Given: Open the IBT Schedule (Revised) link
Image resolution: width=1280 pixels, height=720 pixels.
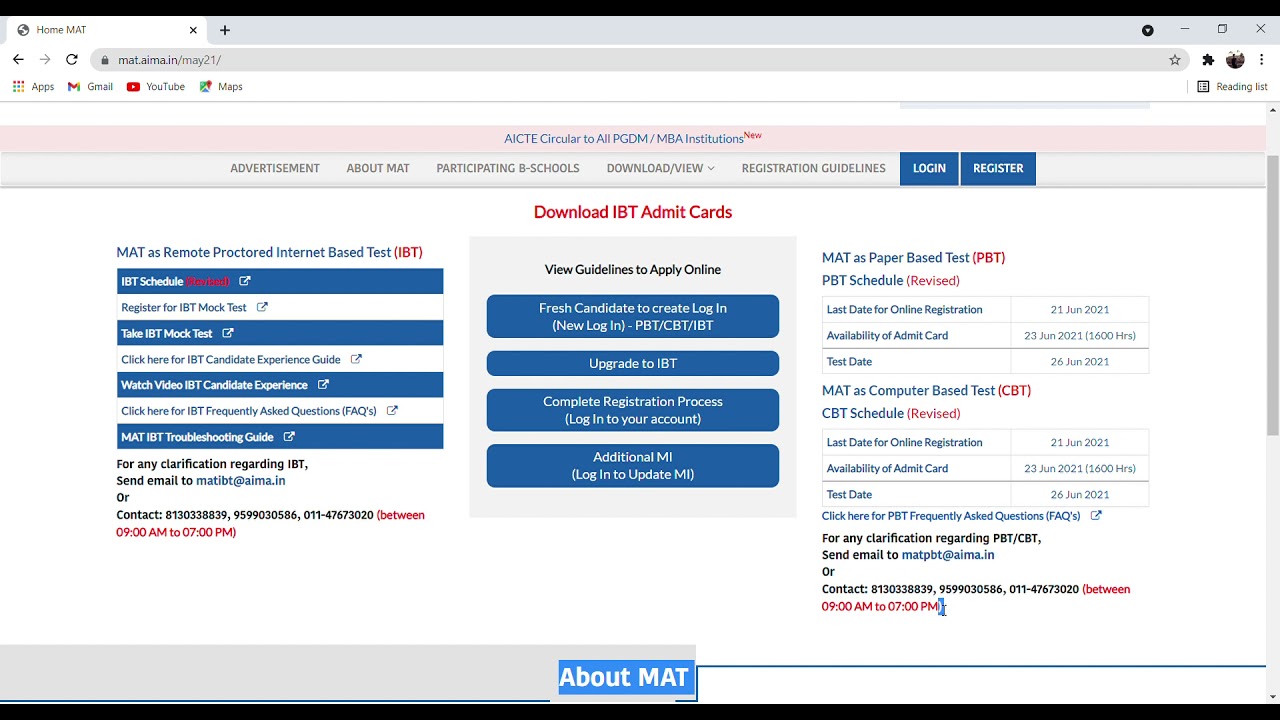Looking at the screenshot, I should point(175,281).
